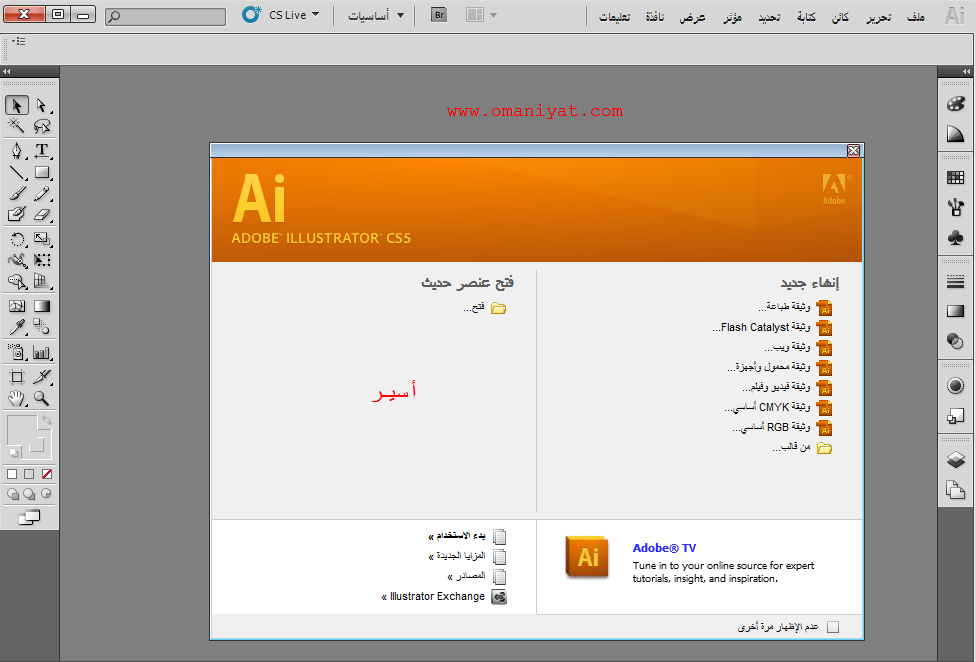The height and width of the screenshot is (662, 976).
Task: Select the Free Transform tool
Action: click(42, 260)
